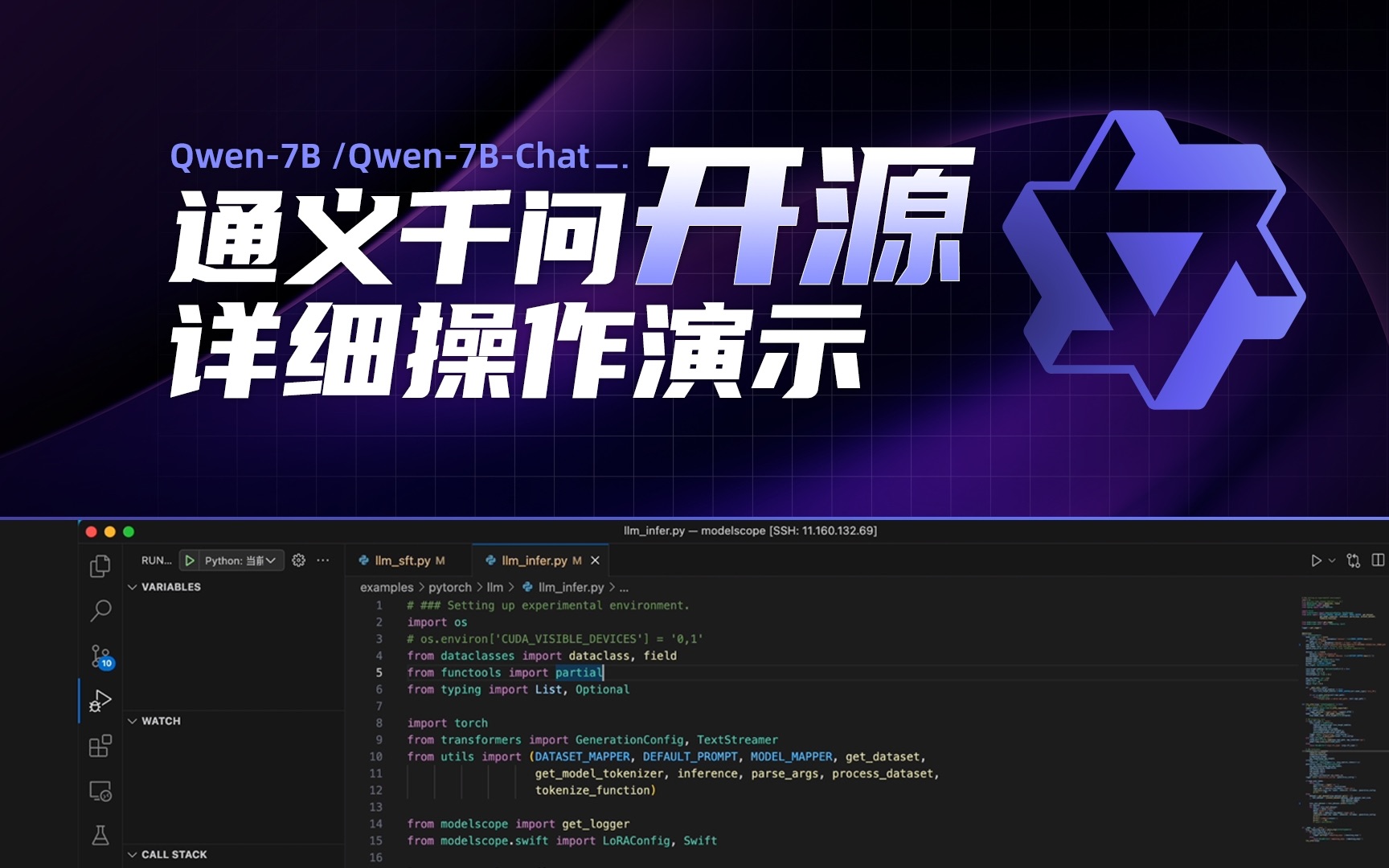Click line number 1 in gutter
Image resolution: width=1389 pixels, height=868 pixels.
[379, 605]
